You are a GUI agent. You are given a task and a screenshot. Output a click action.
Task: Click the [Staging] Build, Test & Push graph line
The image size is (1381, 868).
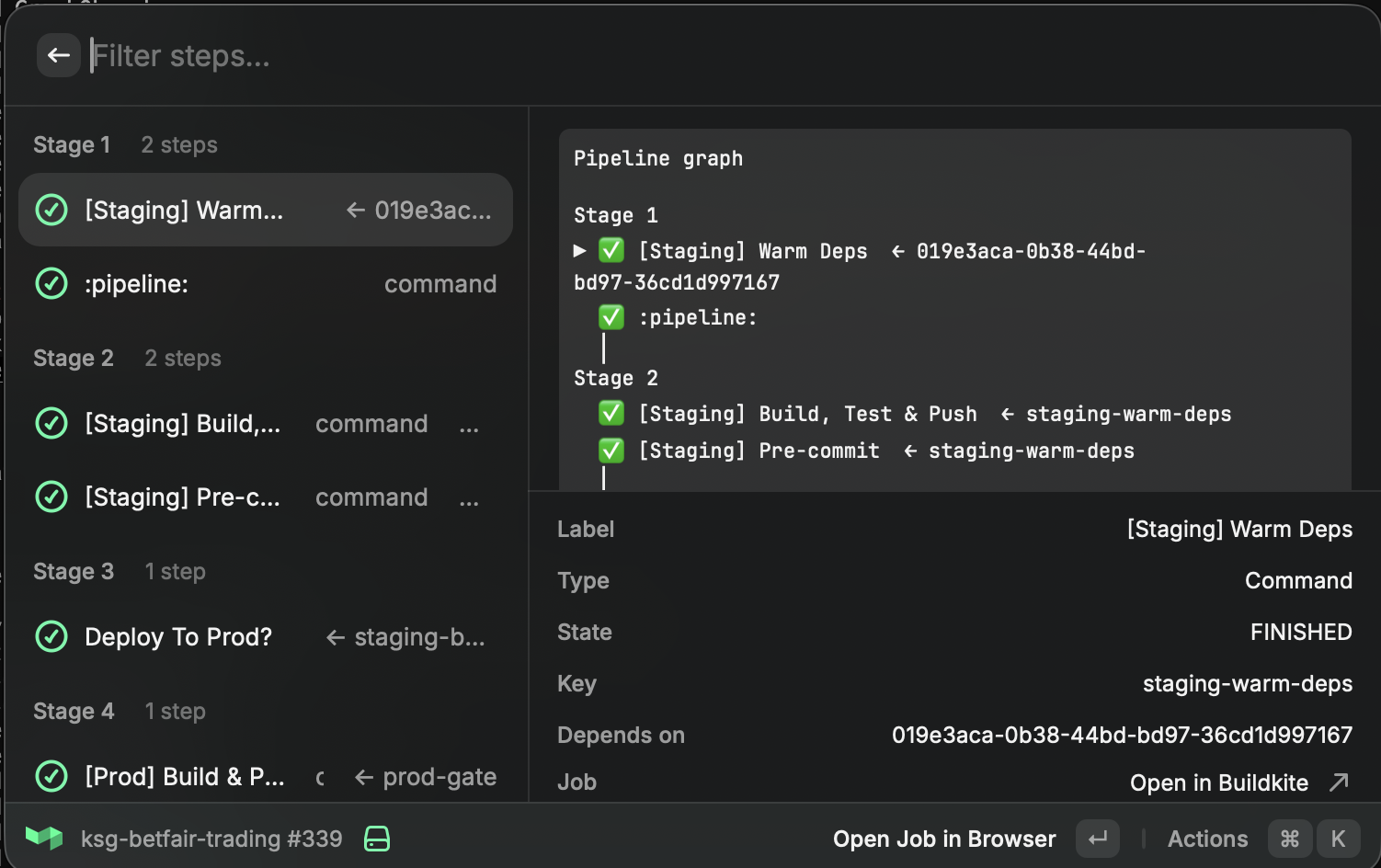pyautogui.click(x=915, y=414)
